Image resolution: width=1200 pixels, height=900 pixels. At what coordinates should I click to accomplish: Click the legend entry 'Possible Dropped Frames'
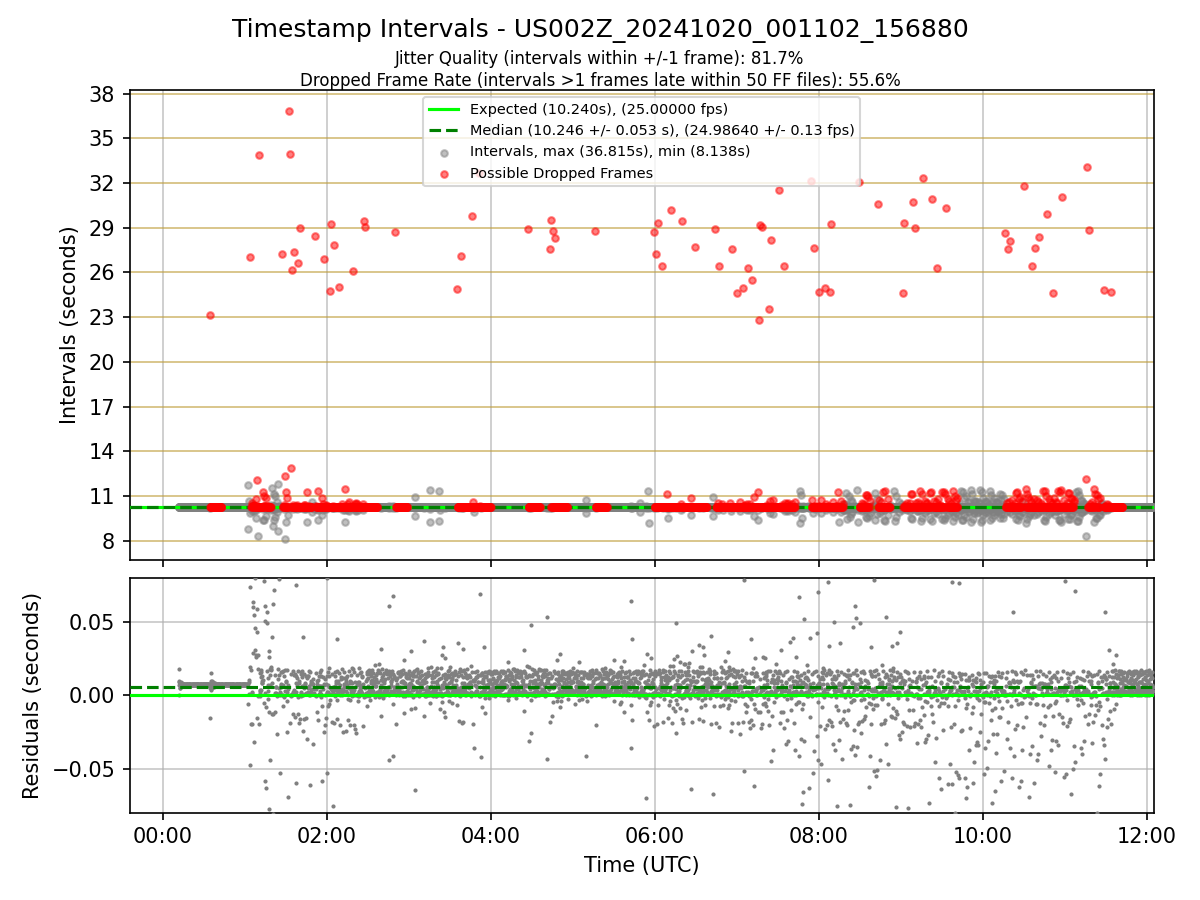pyautogui.click(x=561, y=173)
